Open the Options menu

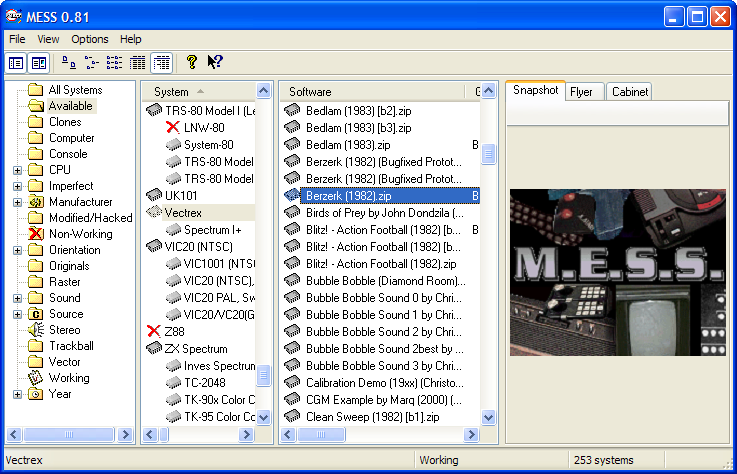[90, 39]
